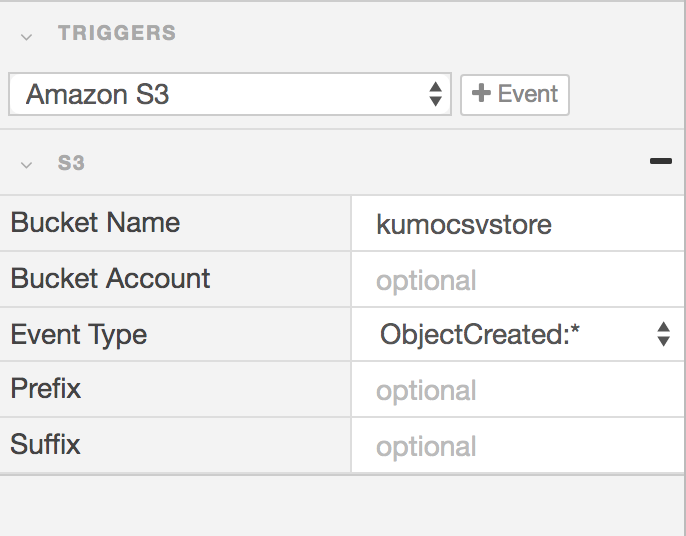
Task: Click into the Prefix optional field
Action: pos(517,391)
